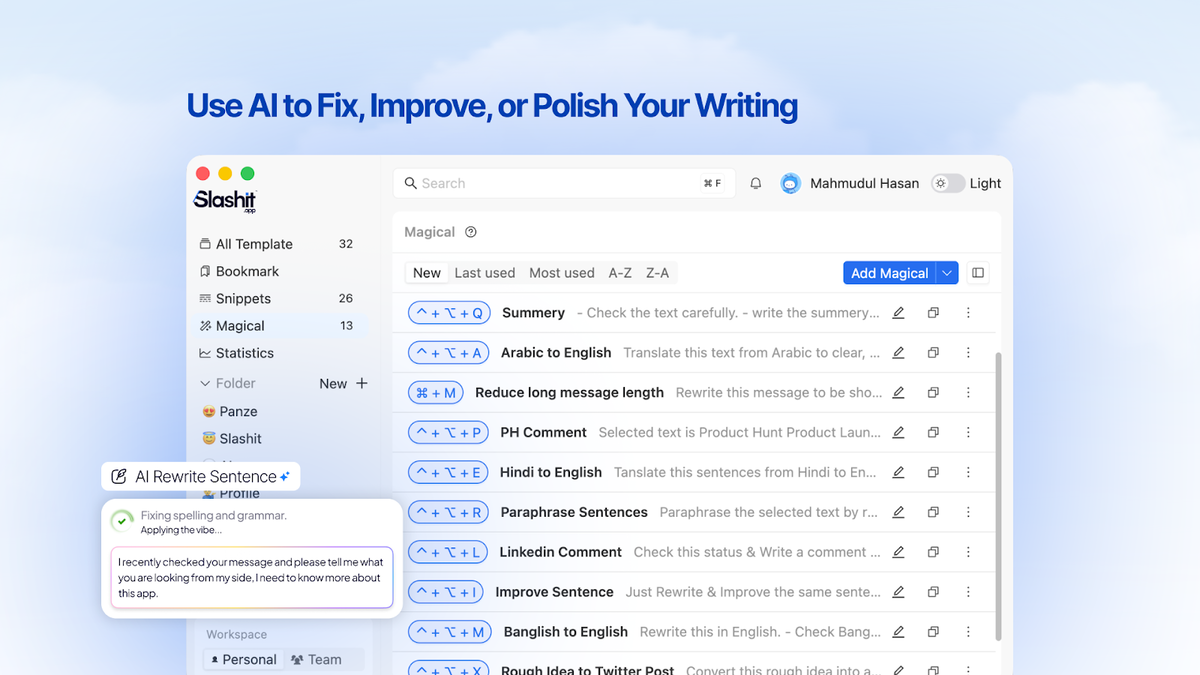This screenshot has height=675, width=1200.
Task: Open the layout panel icon next to Add Magical
Action: pos(977,272)
